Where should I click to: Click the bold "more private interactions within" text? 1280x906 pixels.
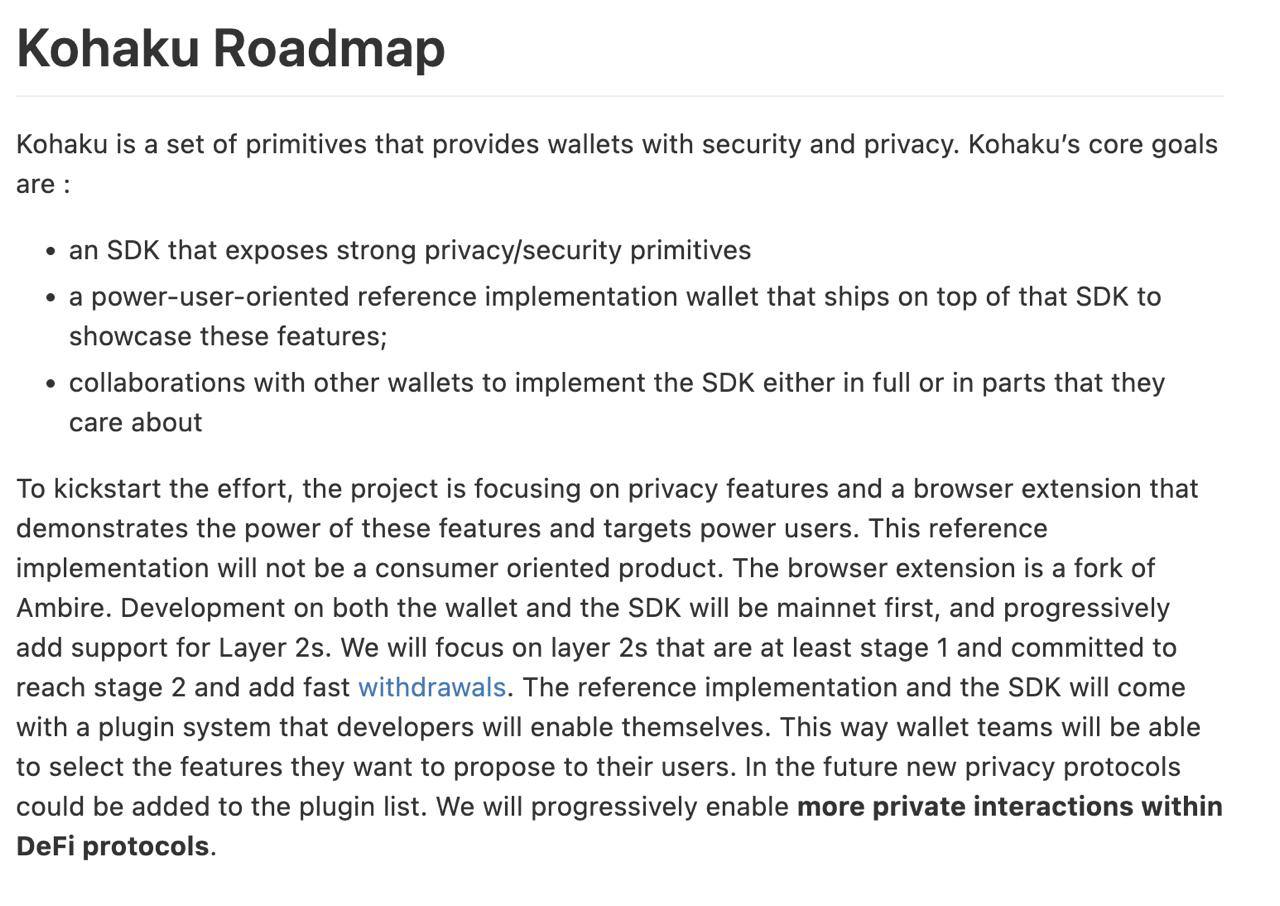(x=1009, y=807)
